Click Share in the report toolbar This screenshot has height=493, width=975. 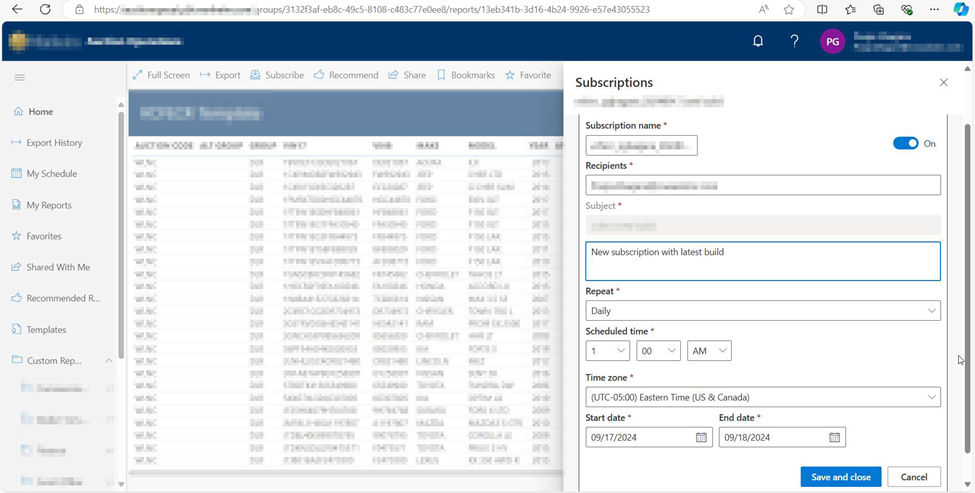407,75
